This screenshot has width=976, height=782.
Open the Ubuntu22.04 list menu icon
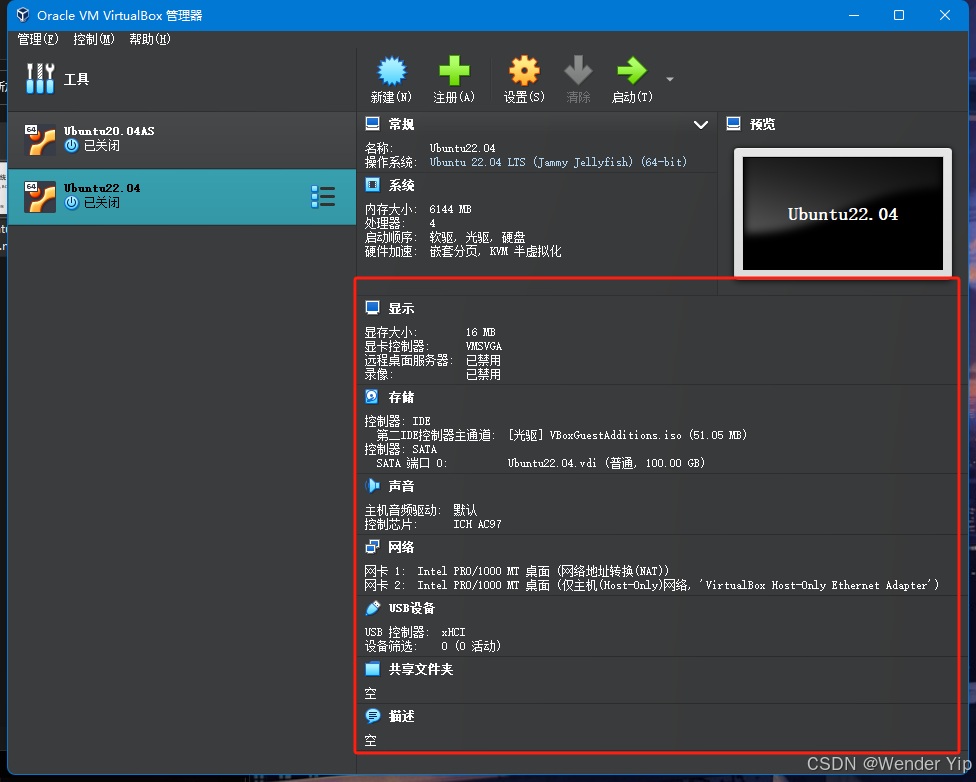(323, 197)
